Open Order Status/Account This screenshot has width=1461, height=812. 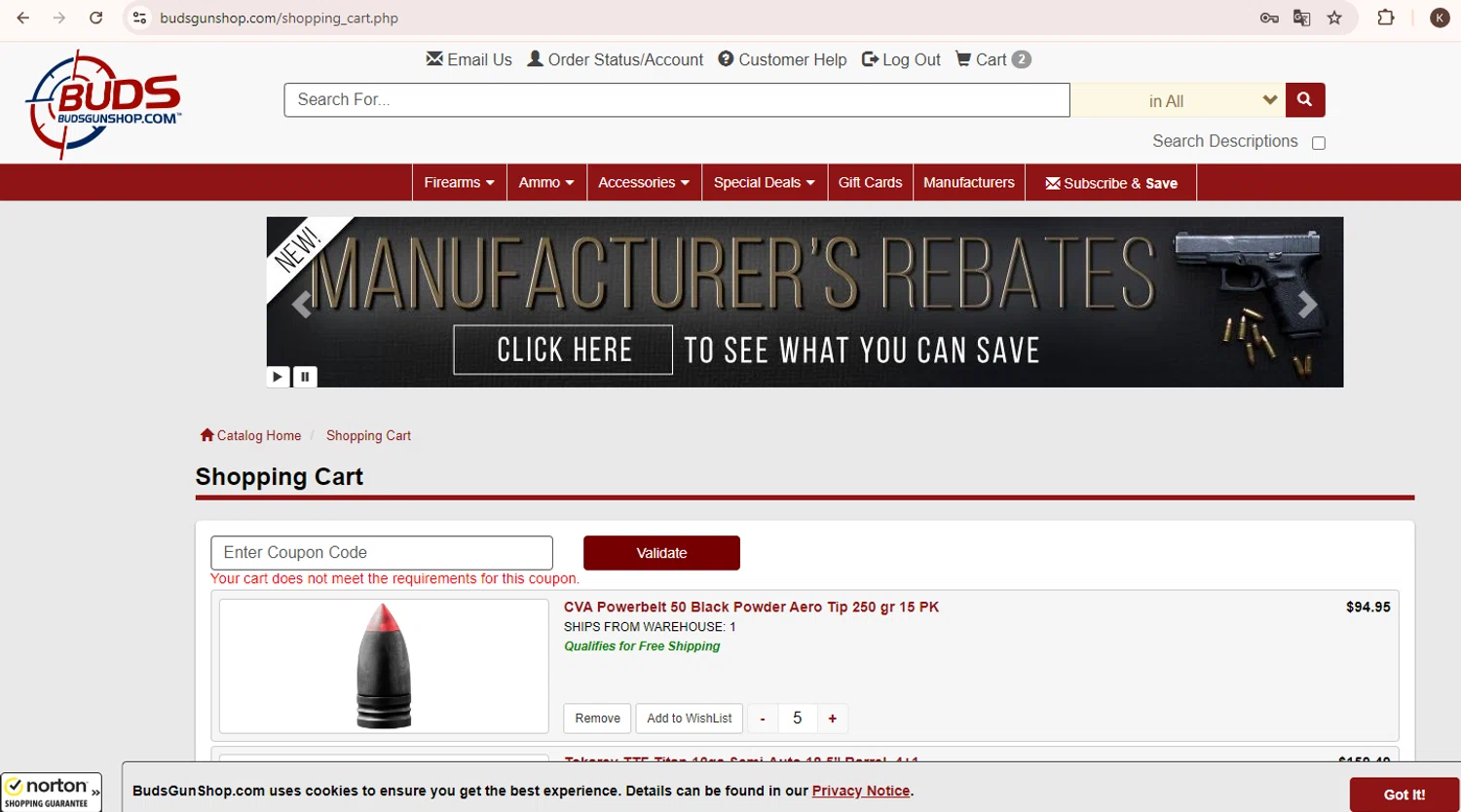615,59
